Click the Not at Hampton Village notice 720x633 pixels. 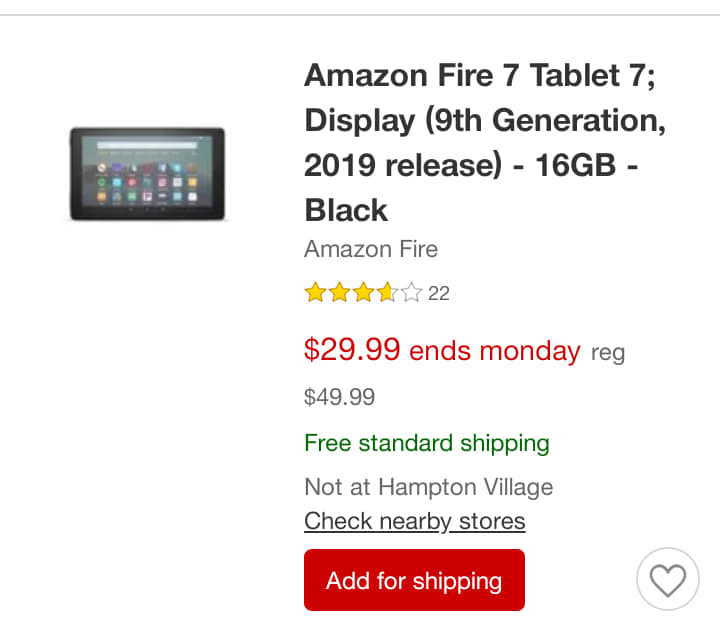pyautogui.click(x=428, y=488)
